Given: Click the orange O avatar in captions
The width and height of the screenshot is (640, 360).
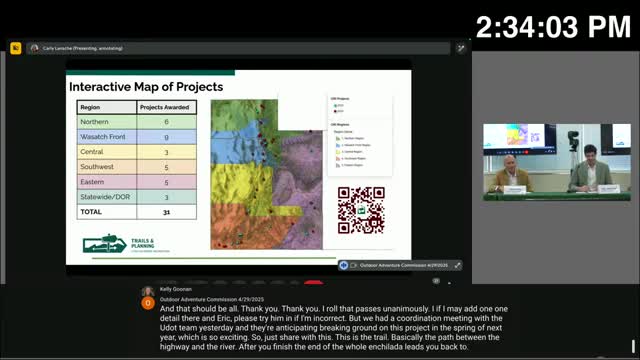Looking at the screenshot, I should [x=148, y=303].
